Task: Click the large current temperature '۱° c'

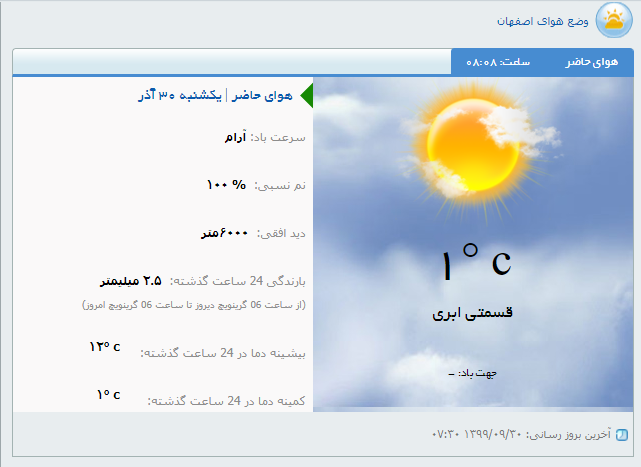Action: (477, 261)
